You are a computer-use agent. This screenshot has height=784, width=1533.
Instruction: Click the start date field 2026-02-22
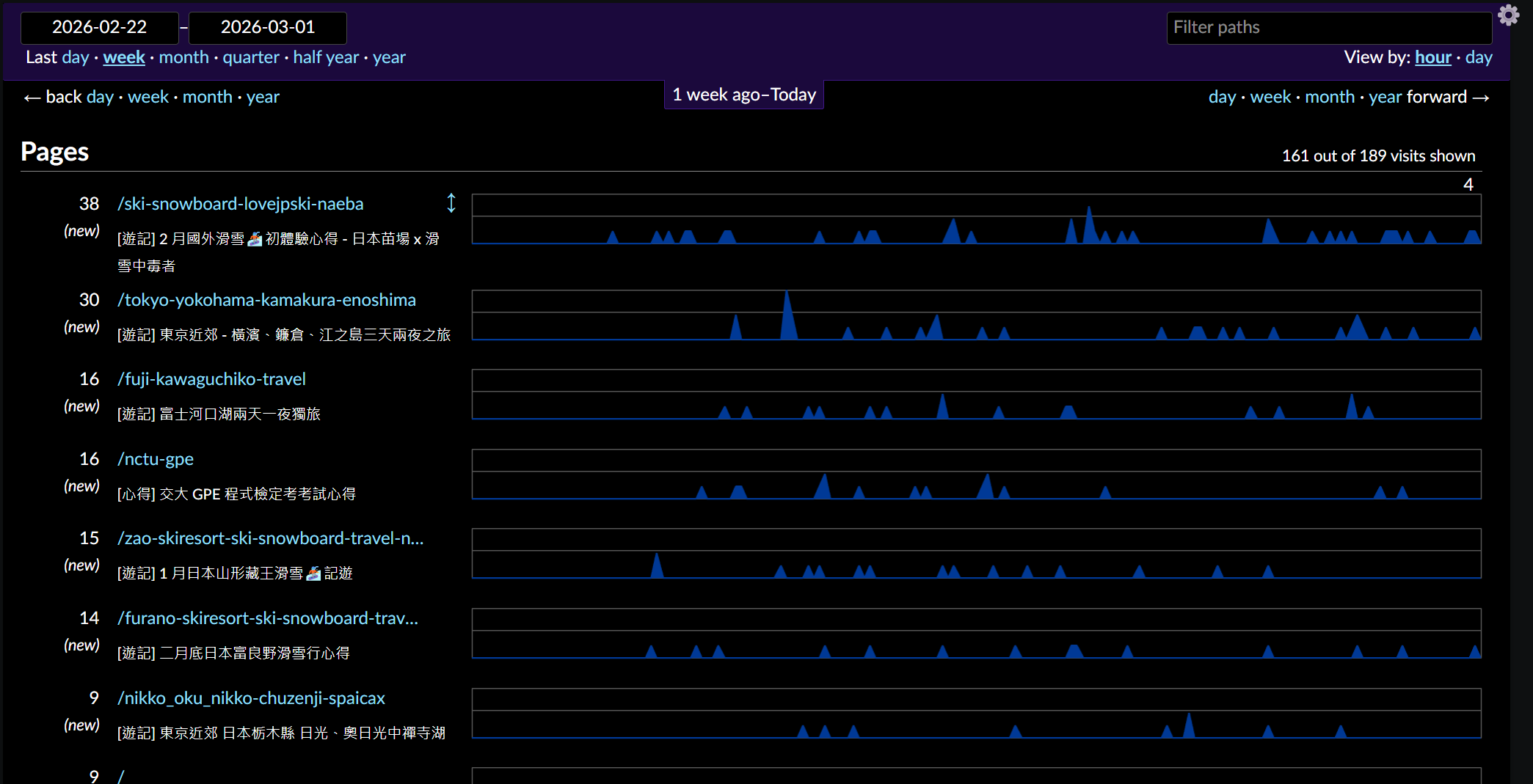(x=100, y=27)
